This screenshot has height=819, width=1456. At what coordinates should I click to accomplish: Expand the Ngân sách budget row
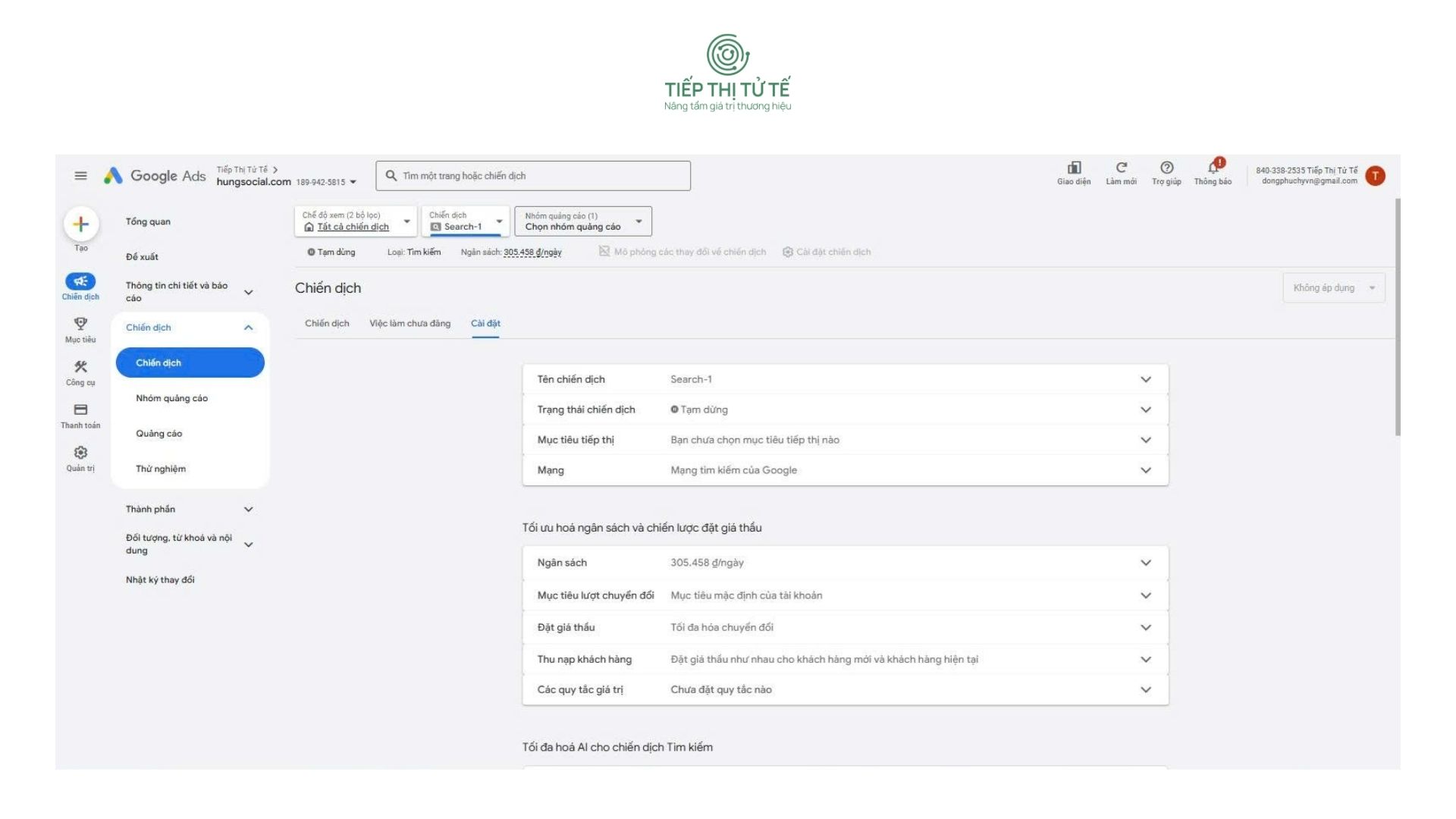(x=1145, y=563)
